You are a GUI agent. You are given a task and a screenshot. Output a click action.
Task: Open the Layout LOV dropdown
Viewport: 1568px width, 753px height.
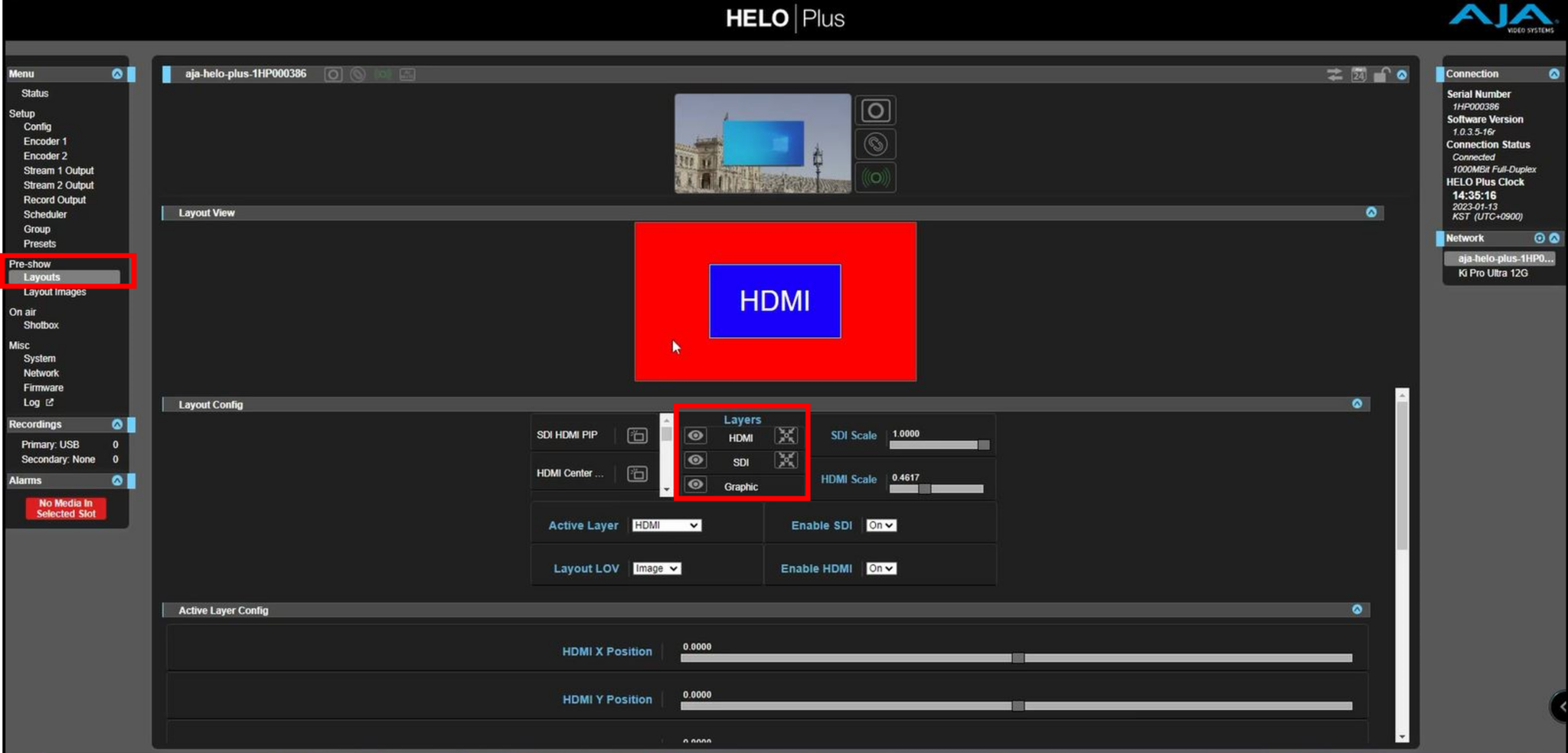[x=655, y=568]
